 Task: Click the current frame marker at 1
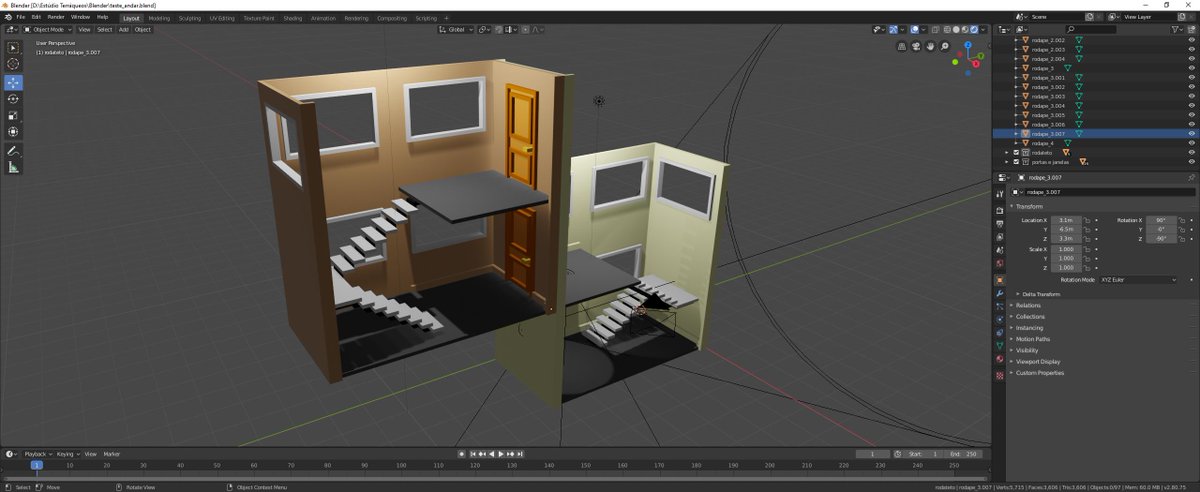point(37,465)
